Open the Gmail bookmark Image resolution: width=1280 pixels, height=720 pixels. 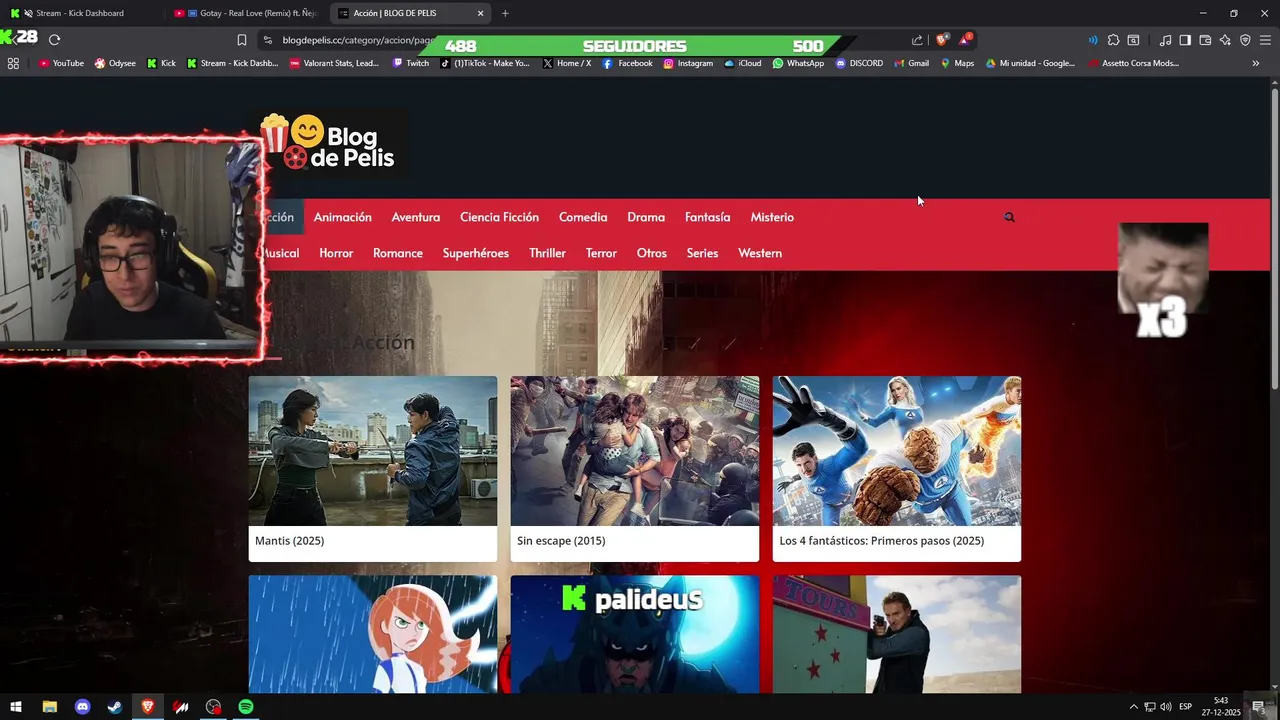coord(911,63)
